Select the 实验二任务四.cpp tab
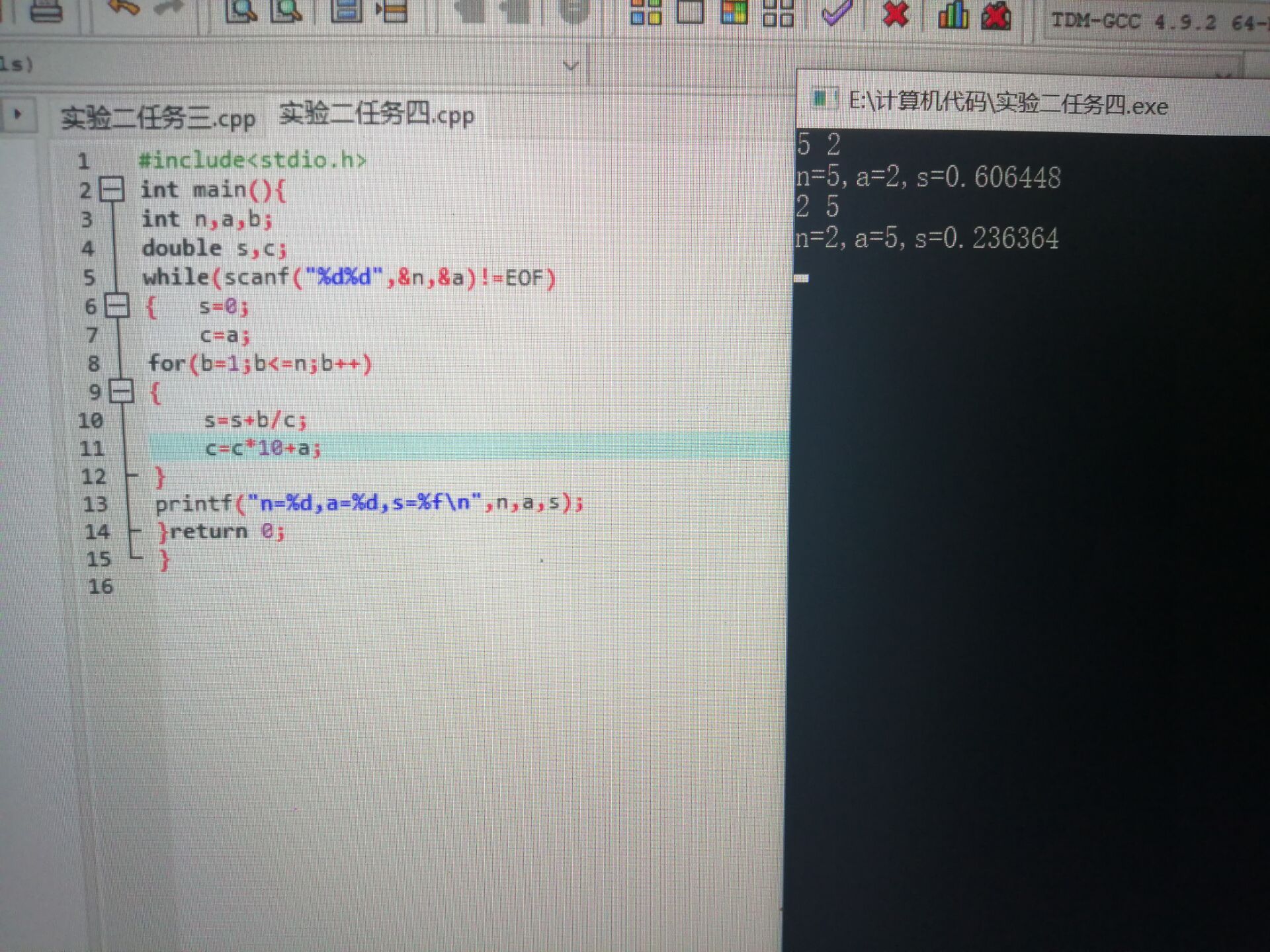Image resolution: width=1270 pixels, height=952 pixels. pos(376,114)
